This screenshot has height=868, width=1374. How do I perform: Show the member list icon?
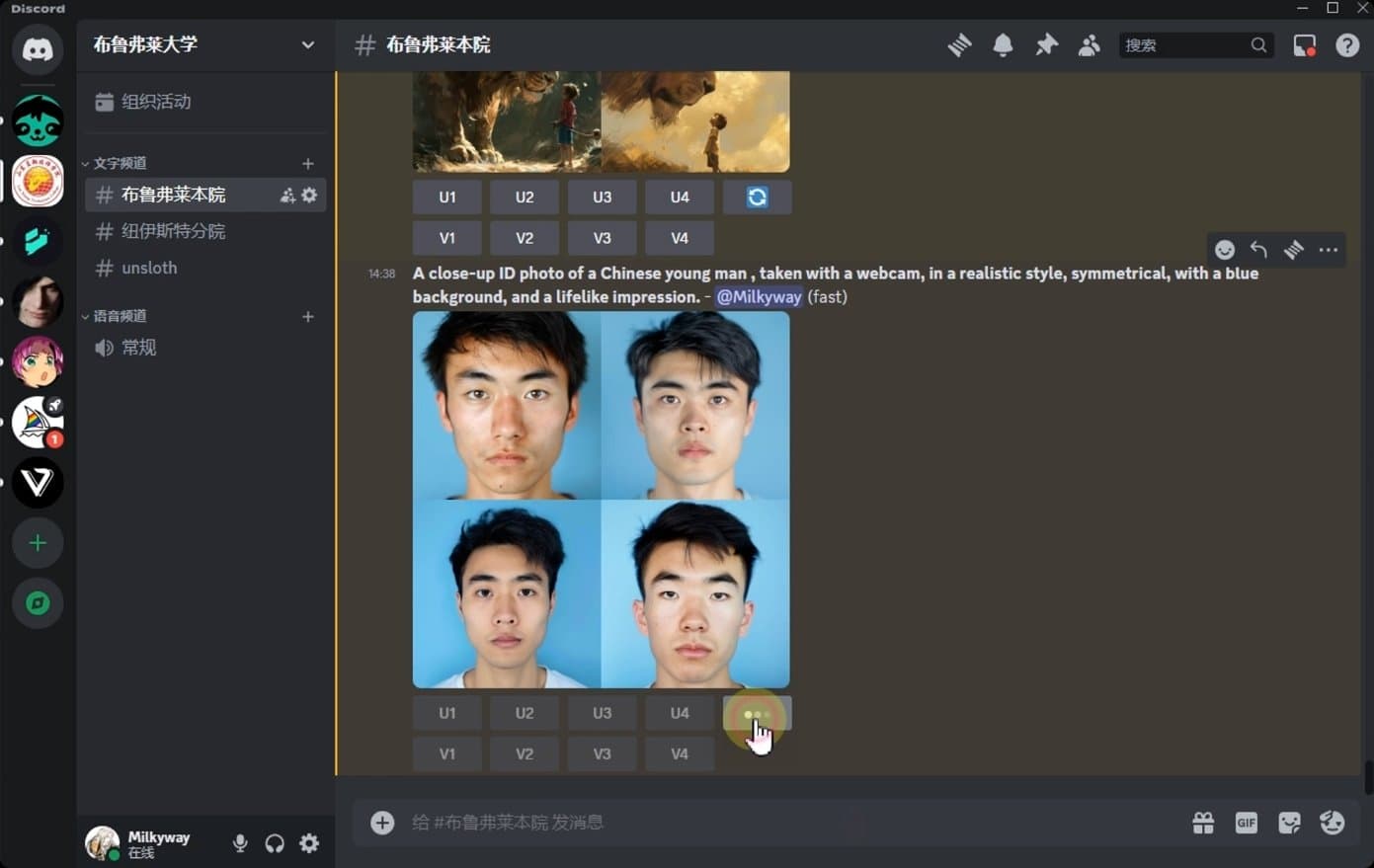pos(1089,44)
